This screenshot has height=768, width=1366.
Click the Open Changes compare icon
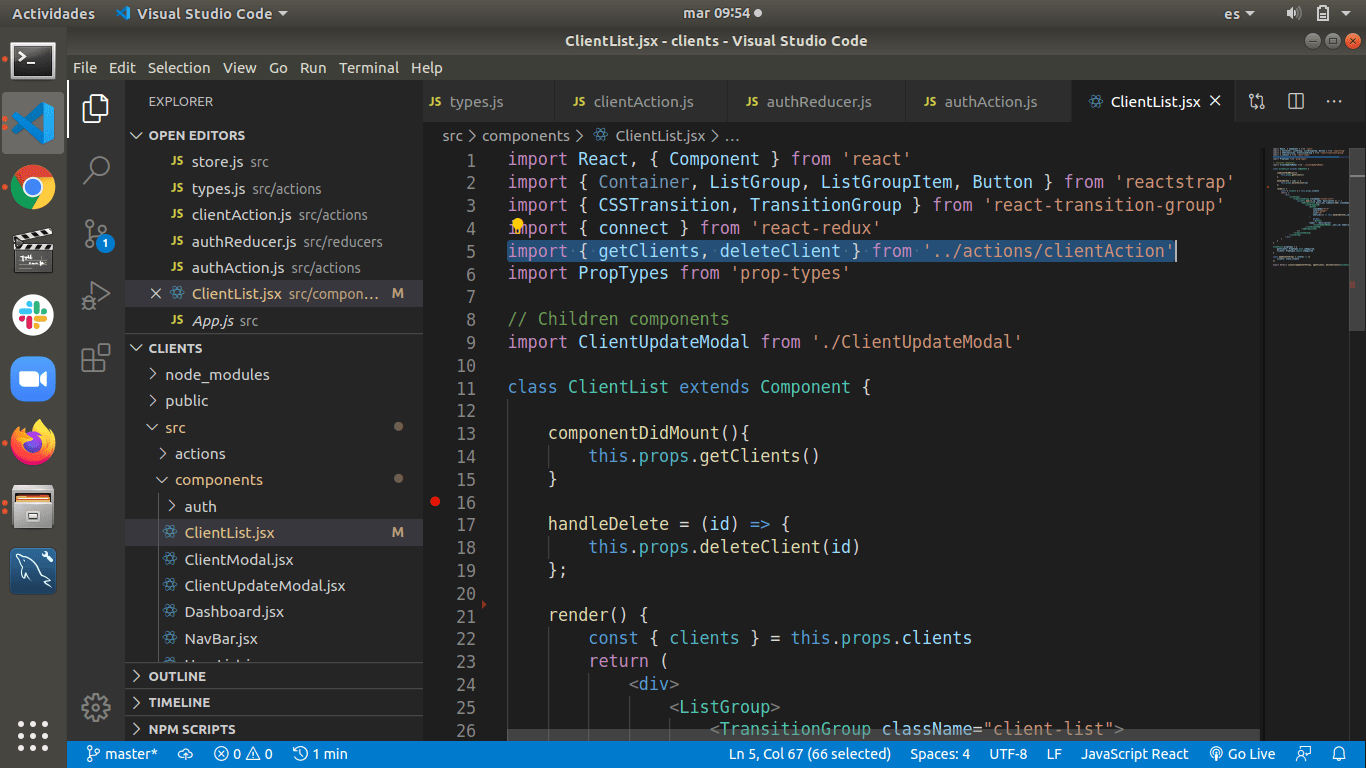tap(1257, 102)
